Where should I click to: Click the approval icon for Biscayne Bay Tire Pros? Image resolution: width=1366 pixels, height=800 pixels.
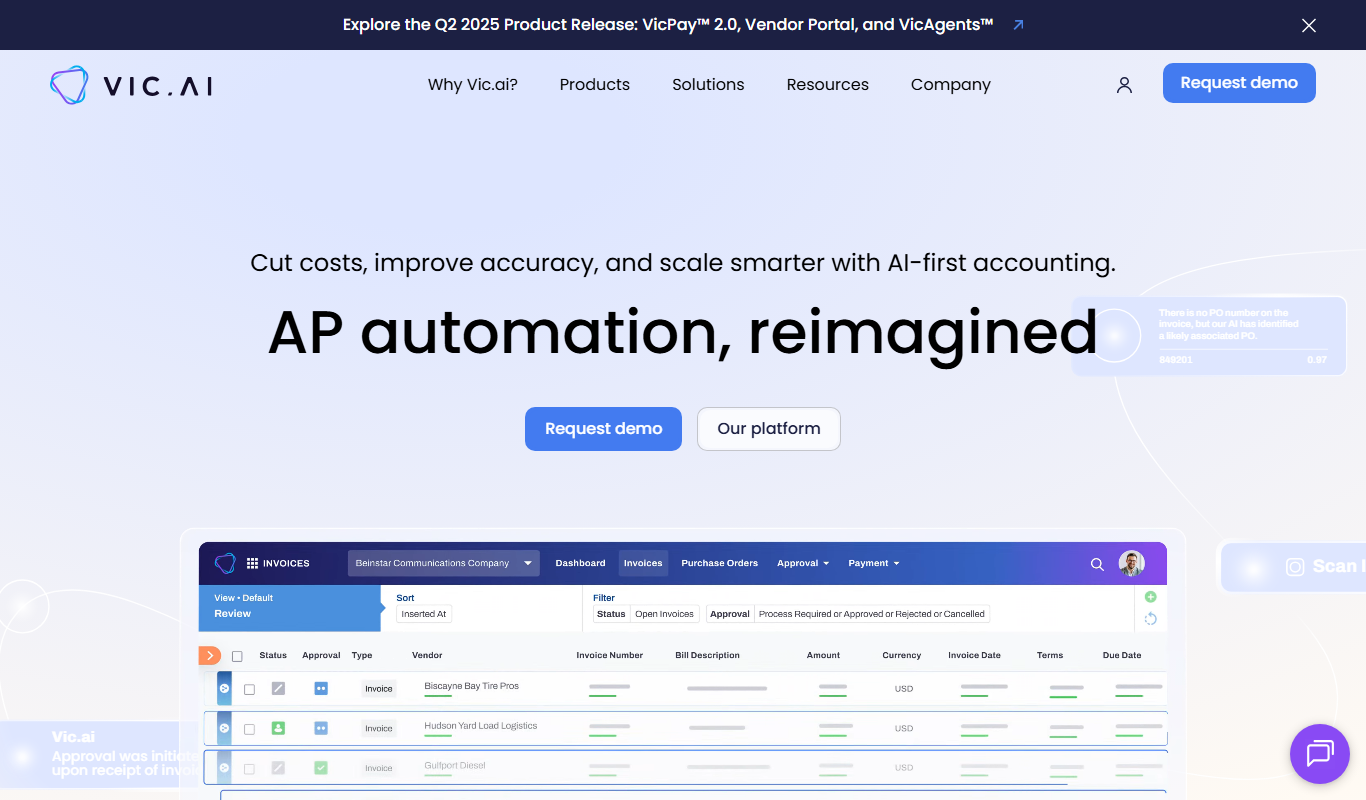[x=321, y=688]
